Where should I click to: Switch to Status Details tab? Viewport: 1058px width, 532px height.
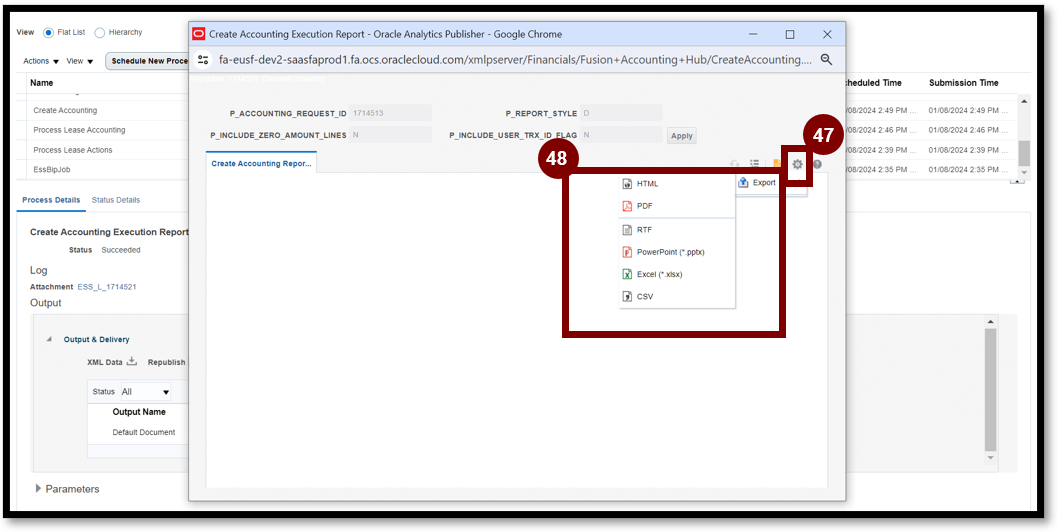point(116,200)
